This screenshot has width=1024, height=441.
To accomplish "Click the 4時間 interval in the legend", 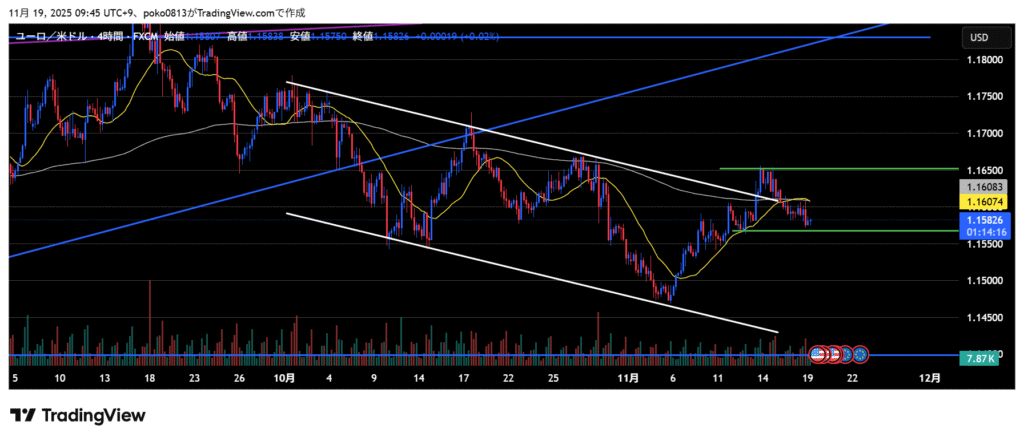I will point(111,38).
